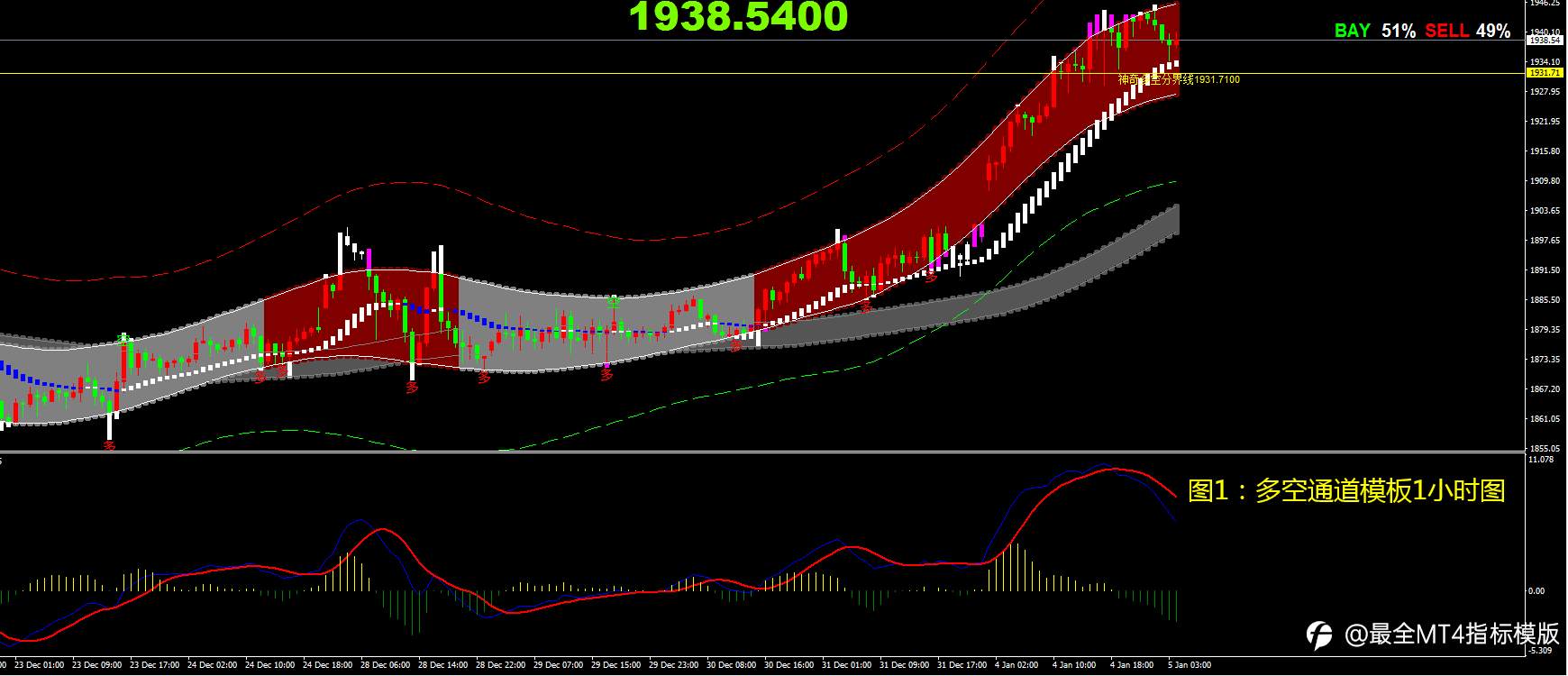The image size is (1568, 676).
Task: Click the red SELL label
Action: pyautogui.click(x=1447, y=31)
